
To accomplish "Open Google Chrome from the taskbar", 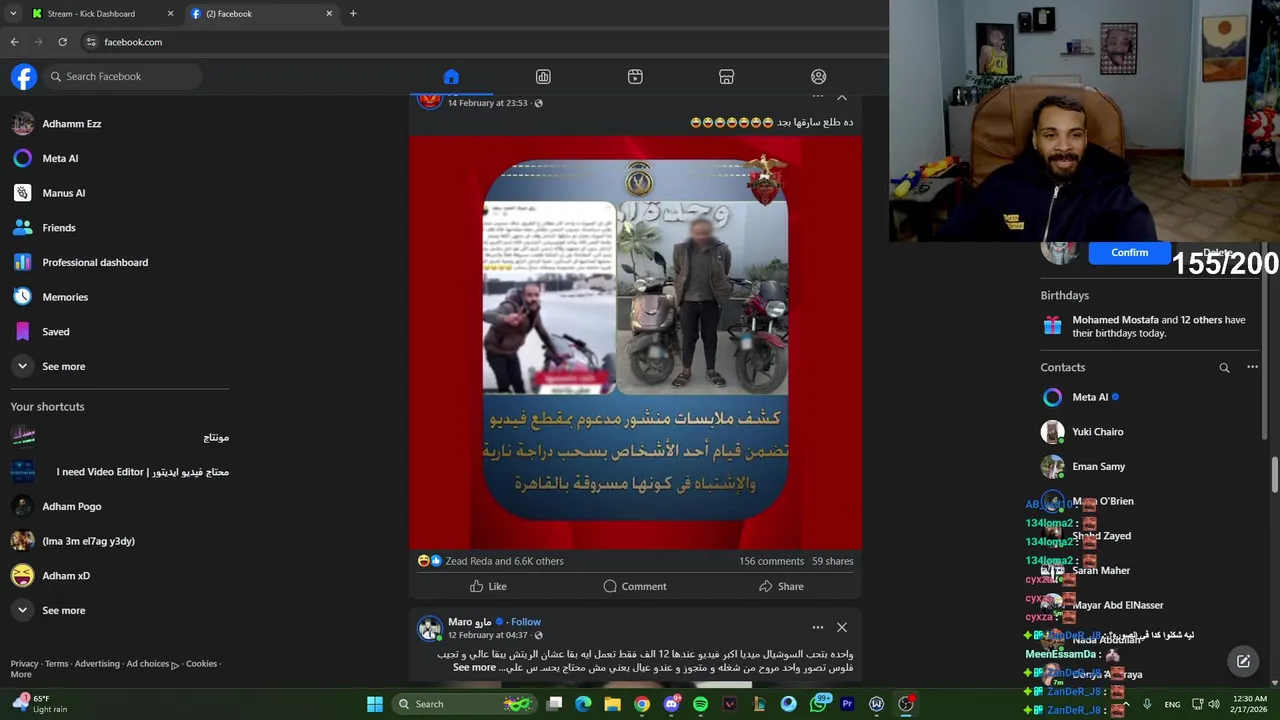I will 642,704.
